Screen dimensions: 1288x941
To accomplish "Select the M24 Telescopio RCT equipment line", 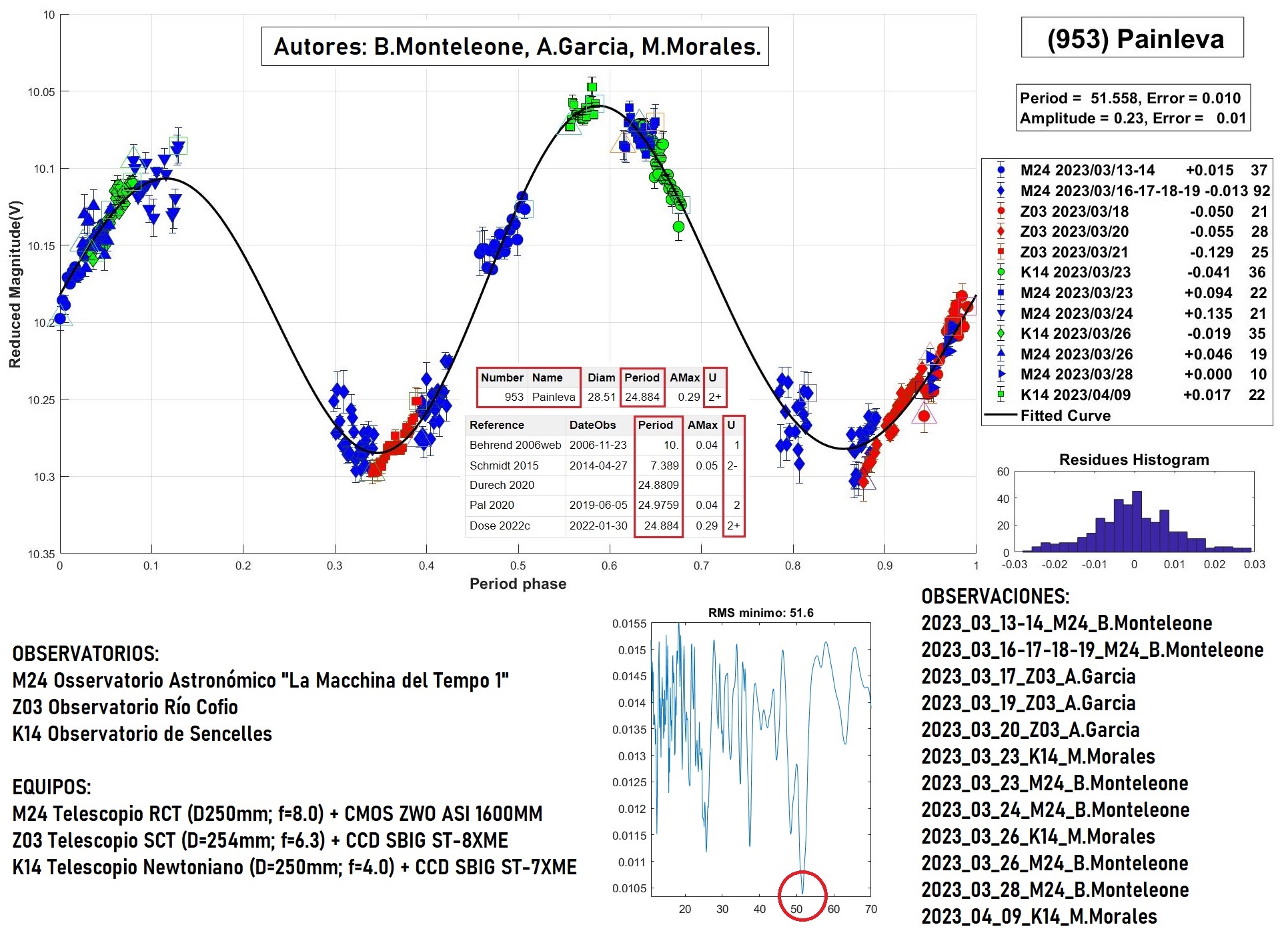I will [277, 814].
